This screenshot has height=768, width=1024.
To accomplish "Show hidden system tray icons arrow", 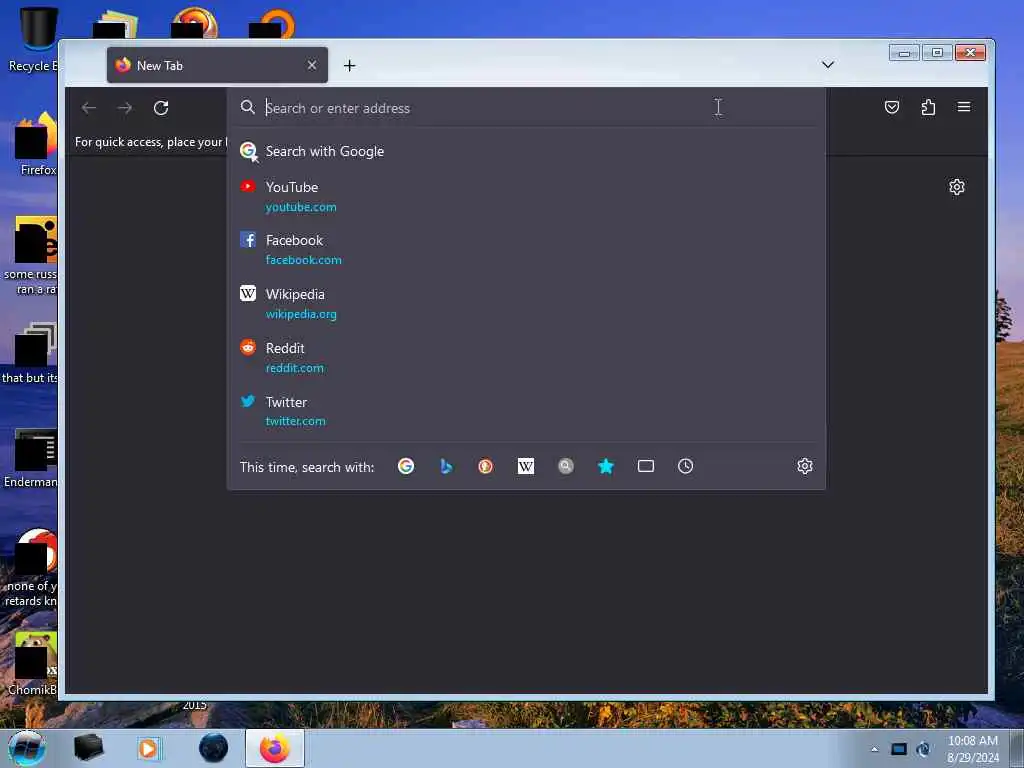I will pos(874,750).
